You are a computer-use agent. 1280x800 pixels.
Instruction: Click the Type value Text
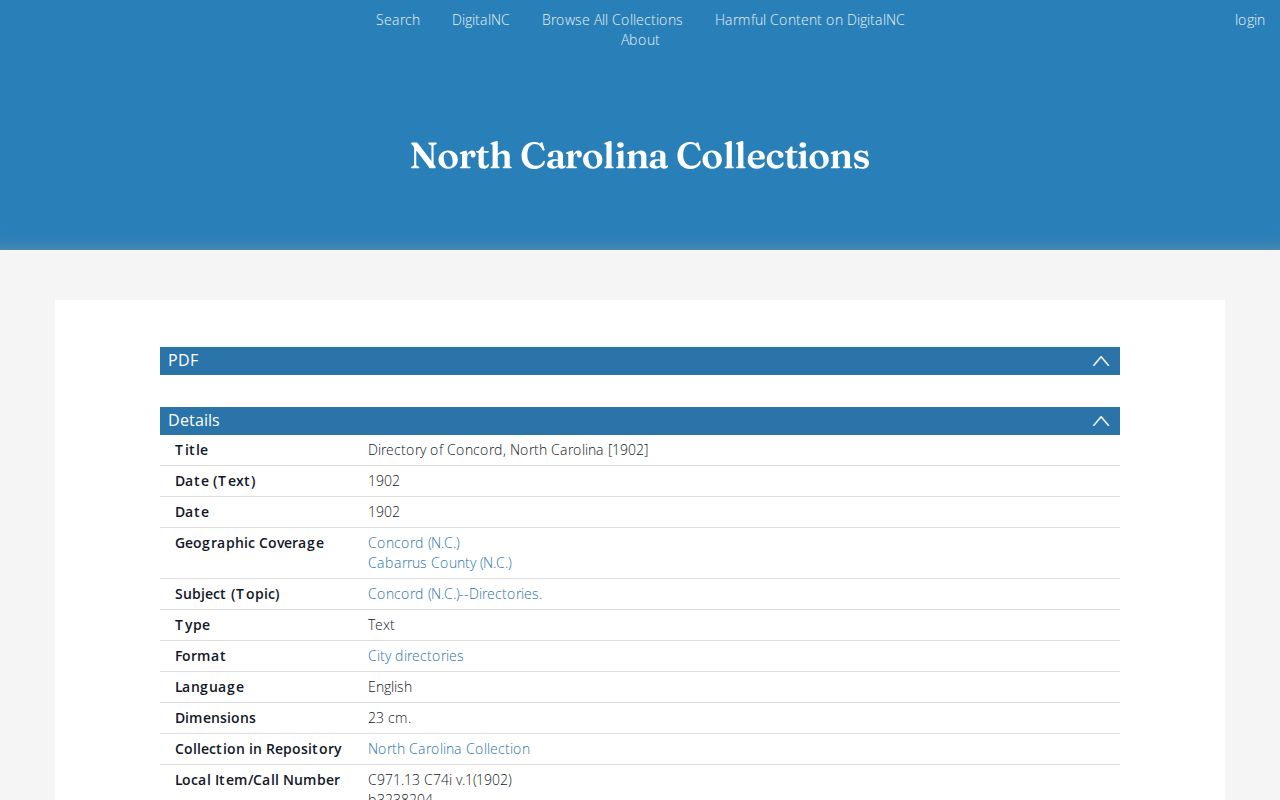point(381,625)
